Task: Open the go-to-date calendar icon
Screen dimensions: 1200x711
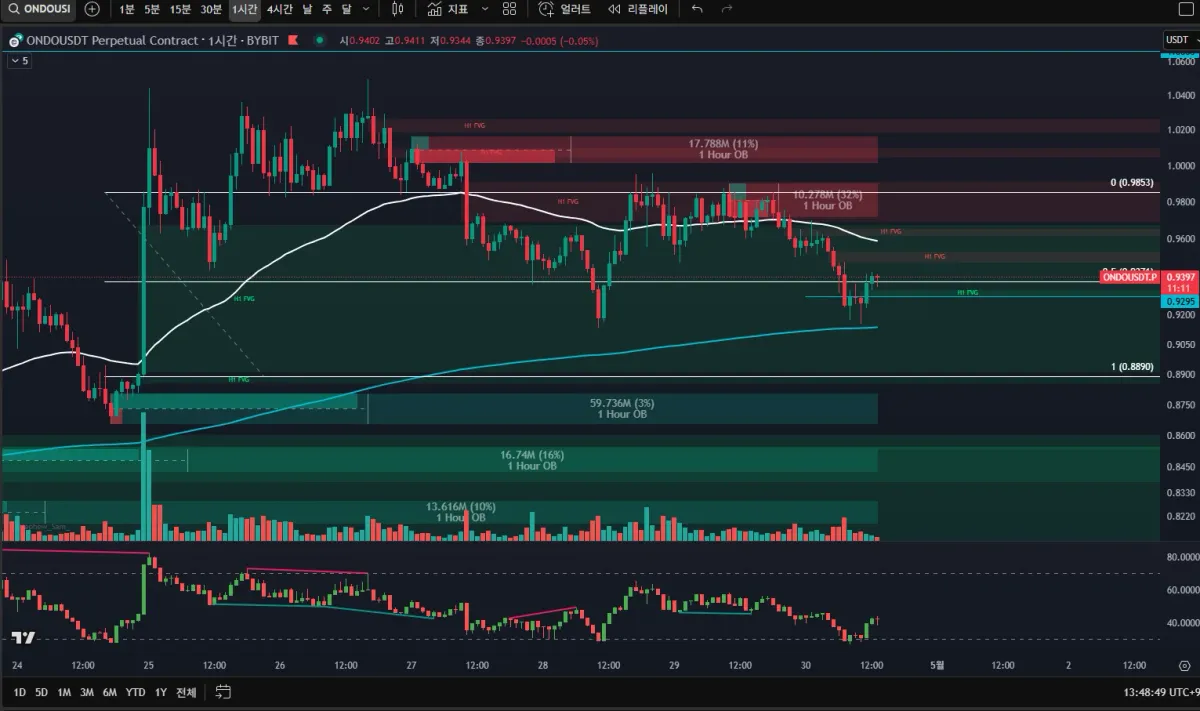Action: coord(223,692)
